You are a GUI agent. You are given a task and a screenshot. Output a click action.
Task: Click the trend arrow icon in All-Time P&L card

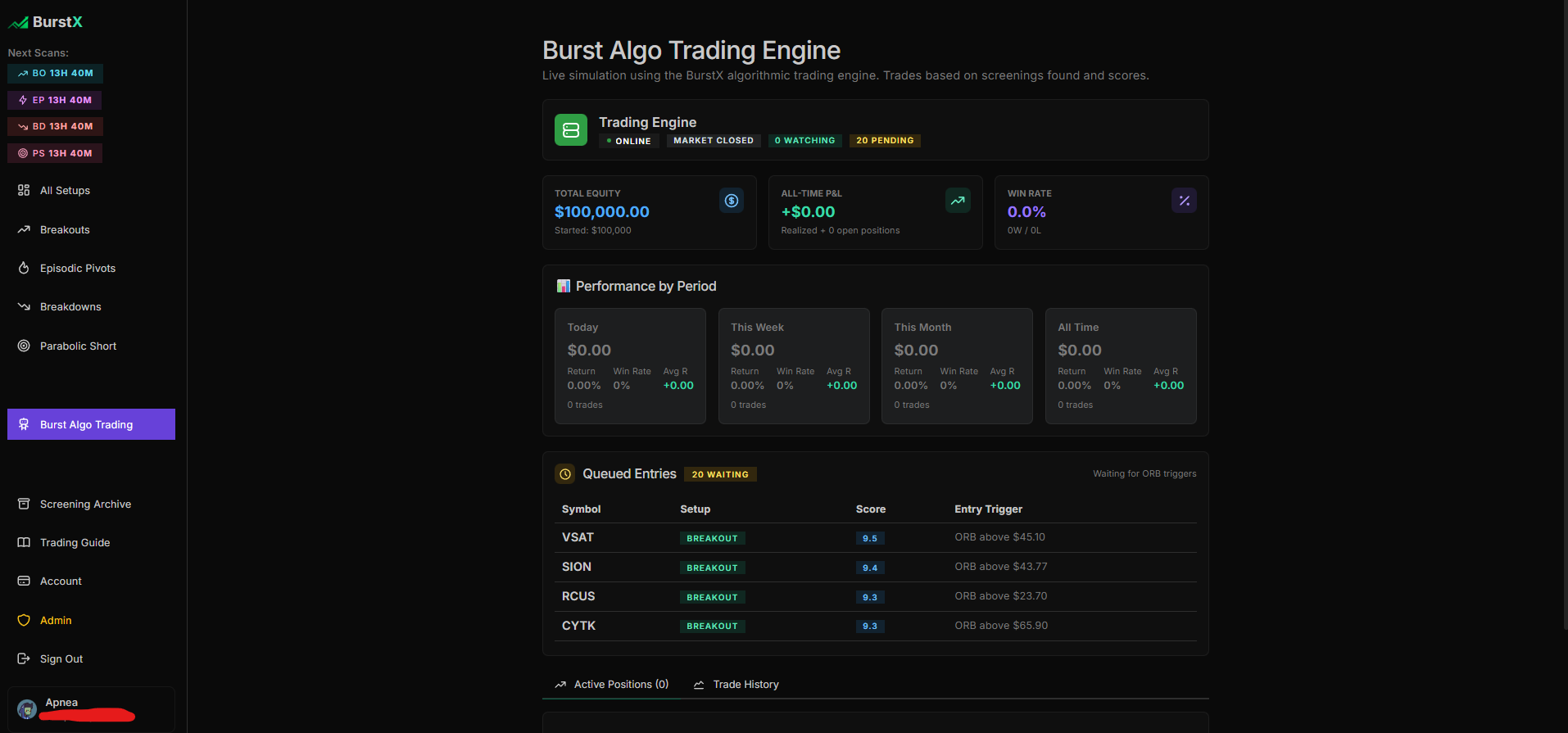(958, 201)
